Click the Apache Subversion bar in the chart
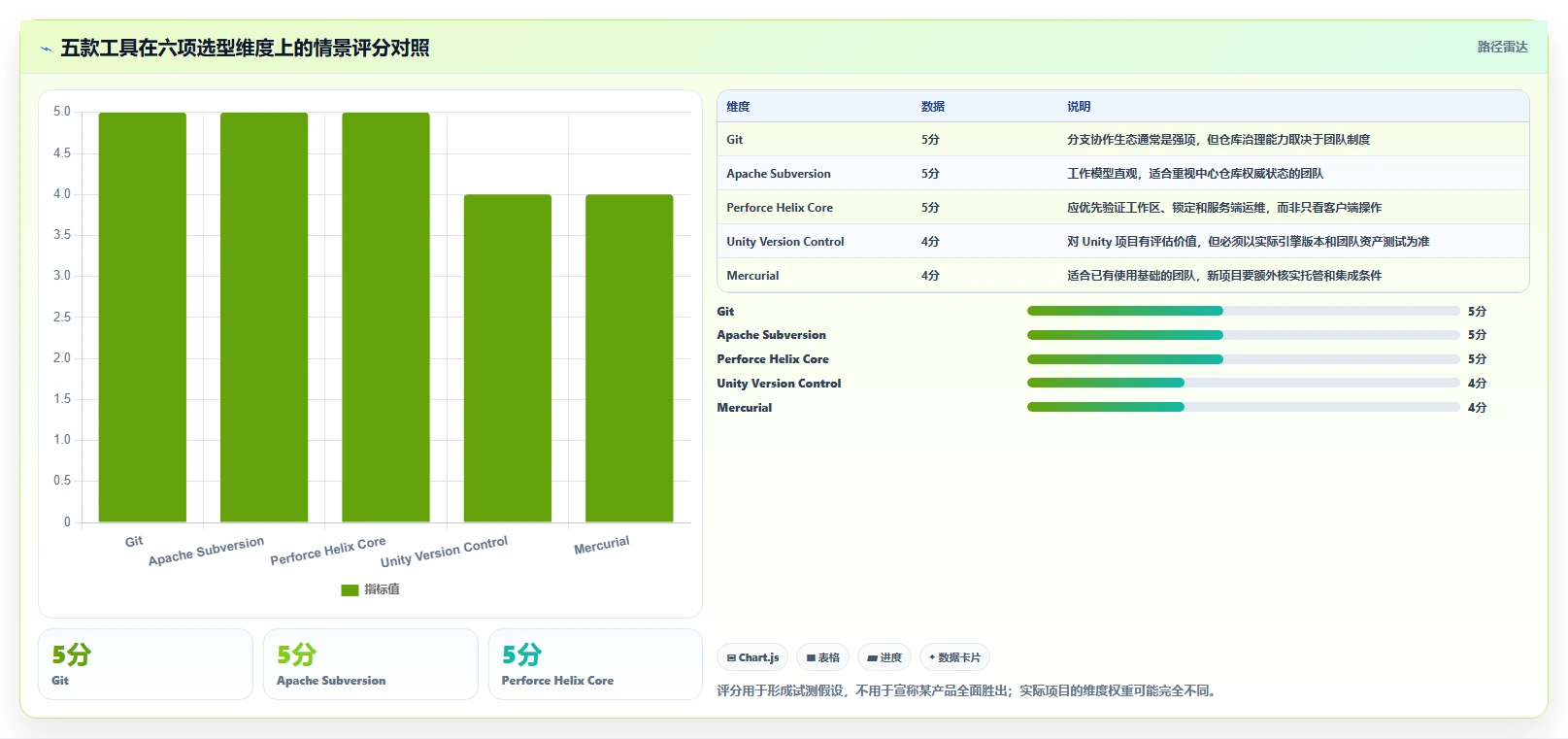1568x739 pixels. pyautogui.click(x=264, y=318)
